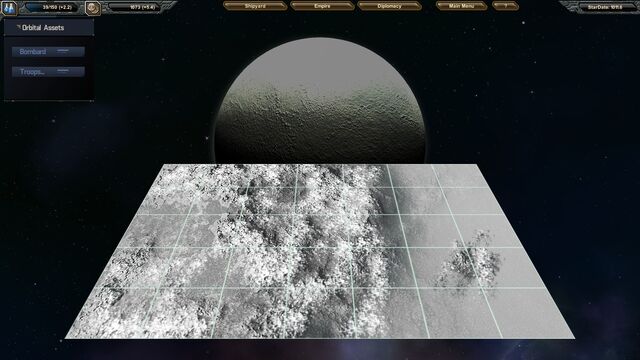Click the Bombard button
This screenshot has height=360, width=640.
point(48,51)
